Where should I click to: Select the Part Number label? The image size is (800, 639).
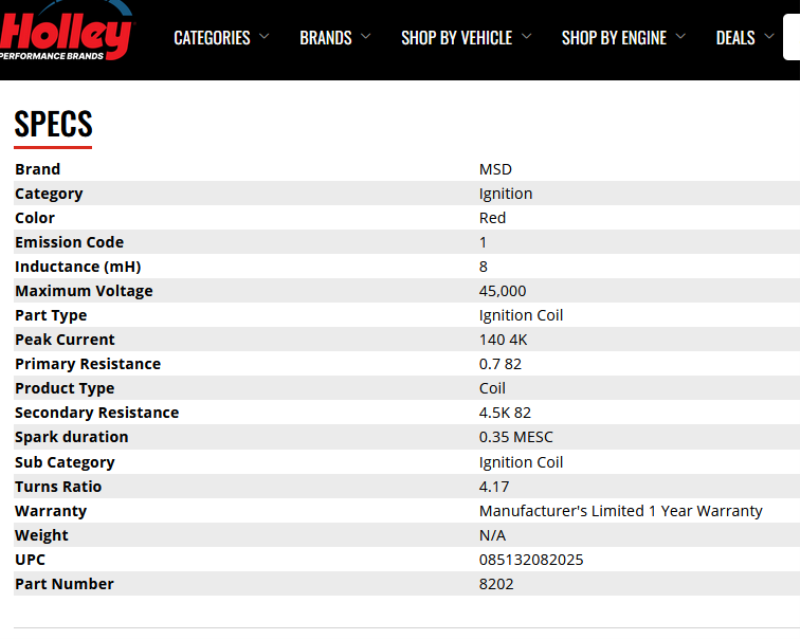tap(64, 584)
